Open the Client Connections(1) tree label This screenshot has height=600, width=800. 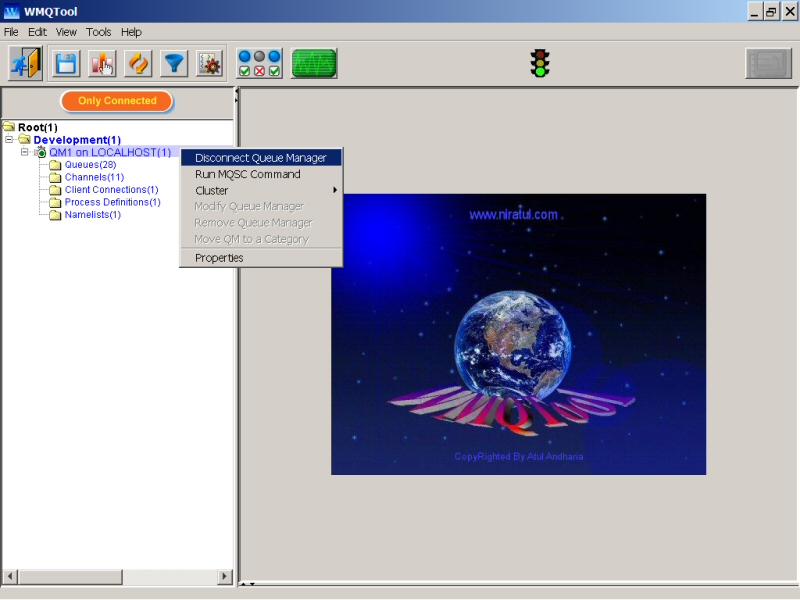111,190
